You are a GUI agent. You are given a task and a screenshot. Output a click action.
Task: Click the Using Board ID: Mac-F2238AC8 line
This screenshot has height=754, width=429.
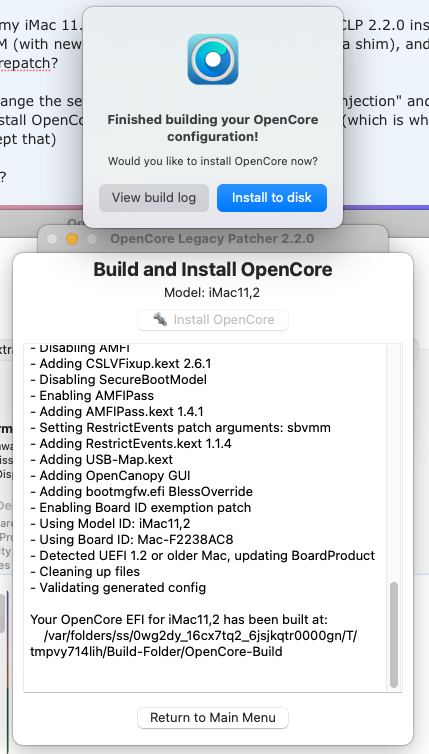(132, 540)
